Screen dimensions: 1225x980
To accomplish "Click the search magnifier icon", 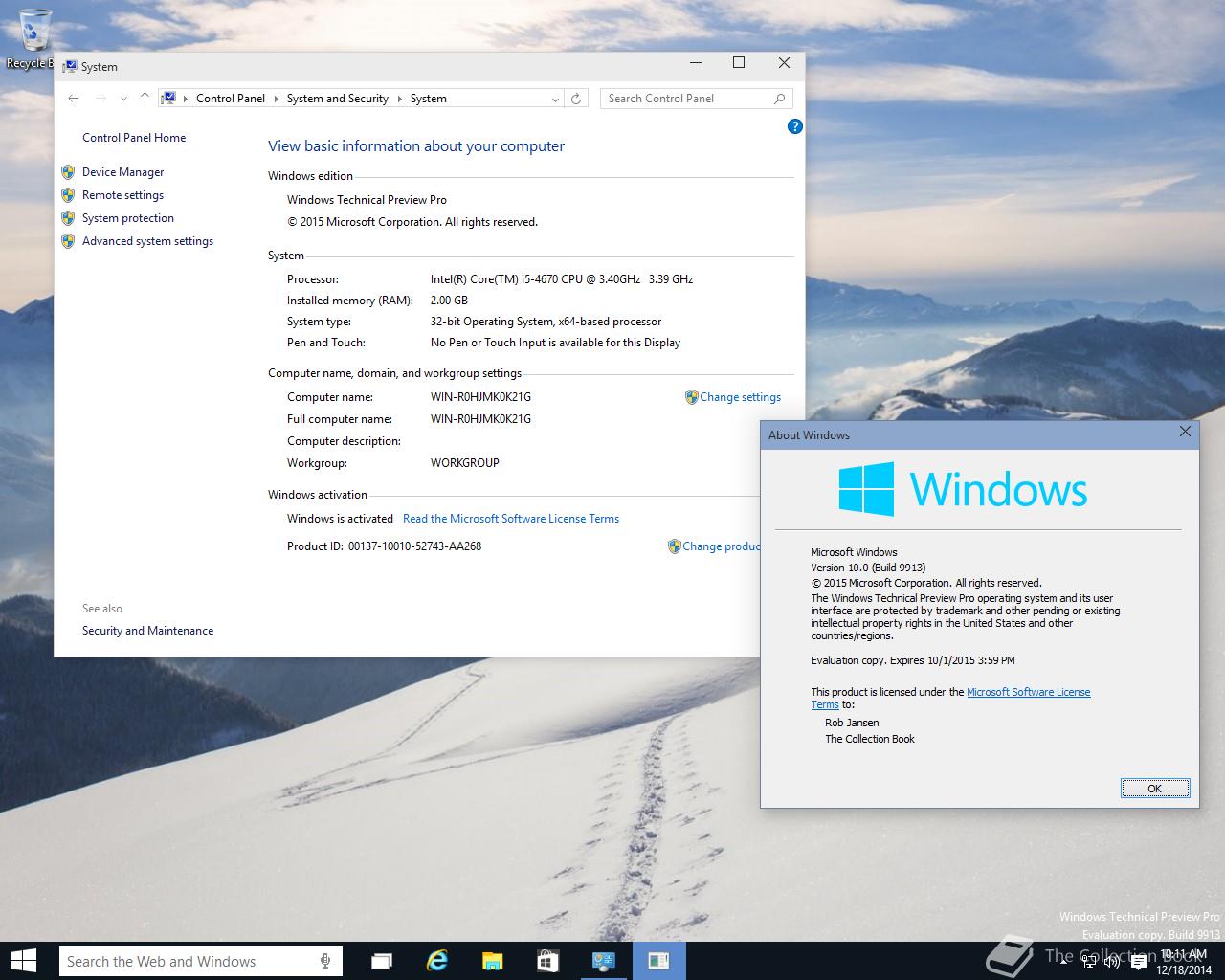I will pyautogui.click(x=780, y=98).
